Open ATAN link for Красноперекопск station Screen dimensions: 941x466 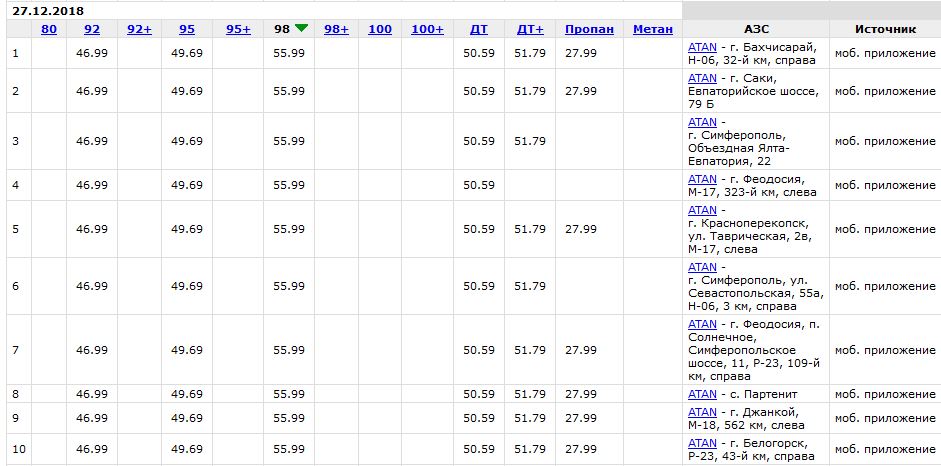702,210
